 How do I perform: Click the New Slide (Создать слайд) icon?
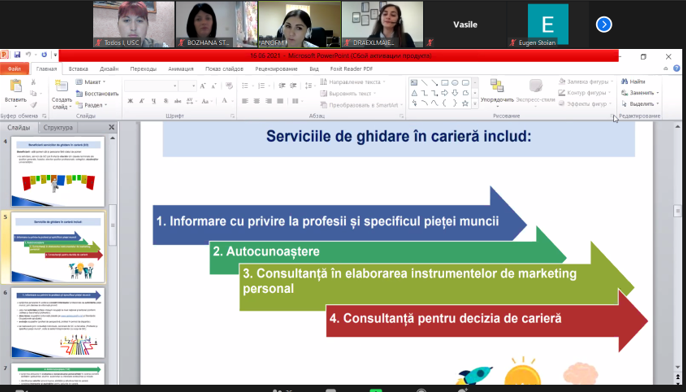point(62,87)
